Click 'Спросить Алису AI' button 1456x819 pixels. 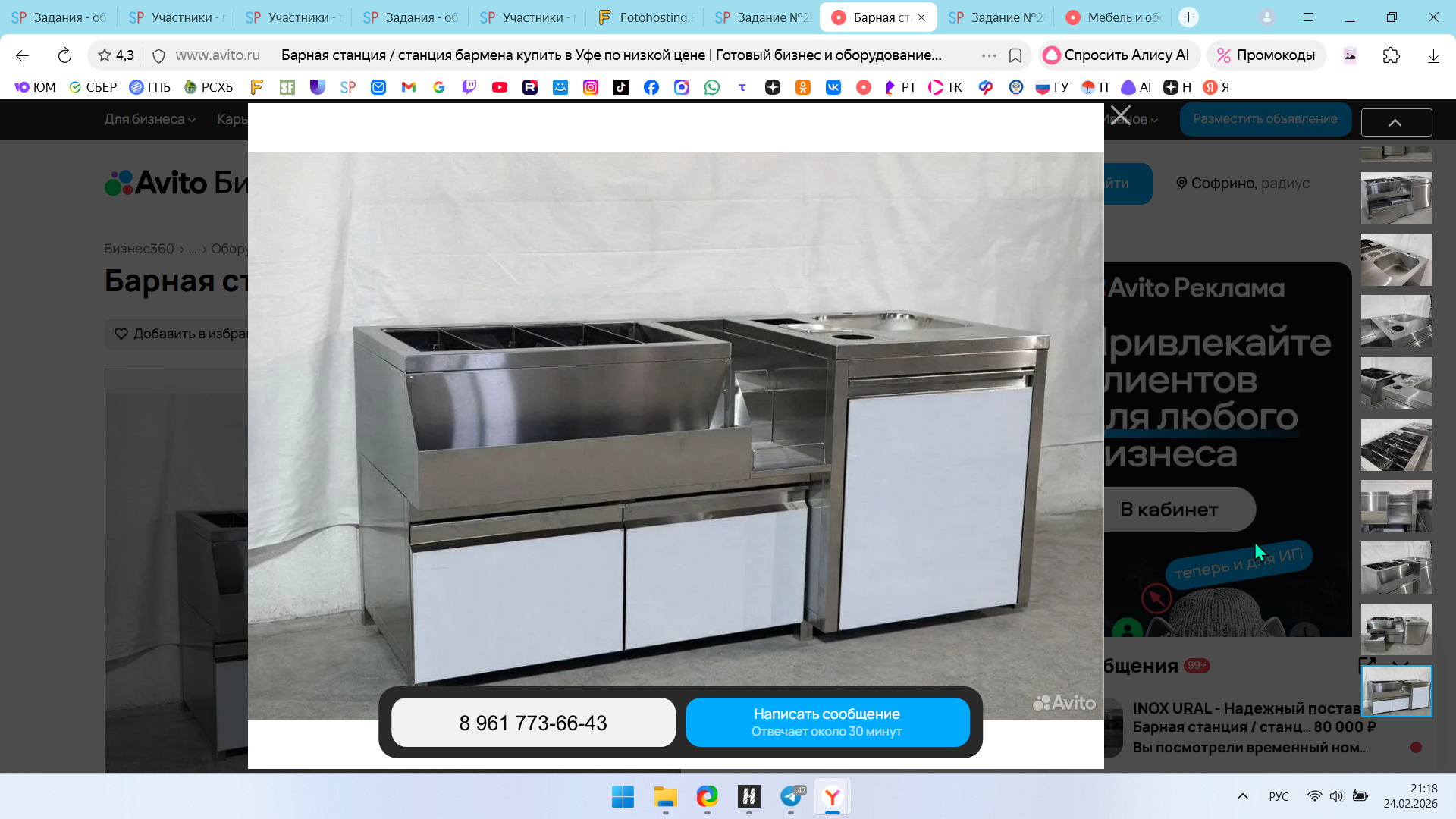1118,55
